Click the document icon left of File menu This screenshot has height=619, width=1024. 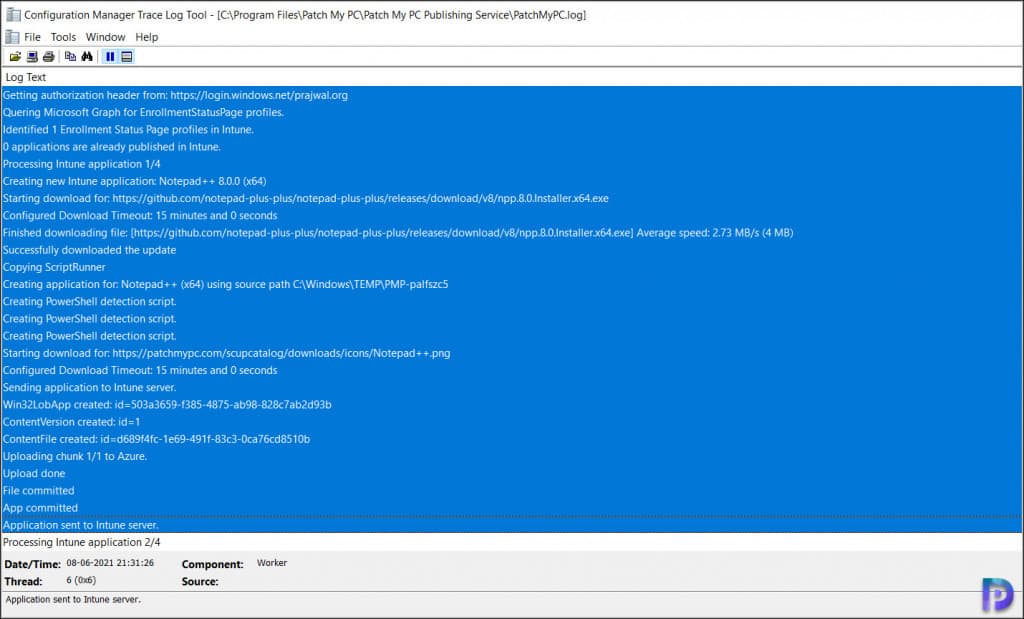click(x=12, y=37)
